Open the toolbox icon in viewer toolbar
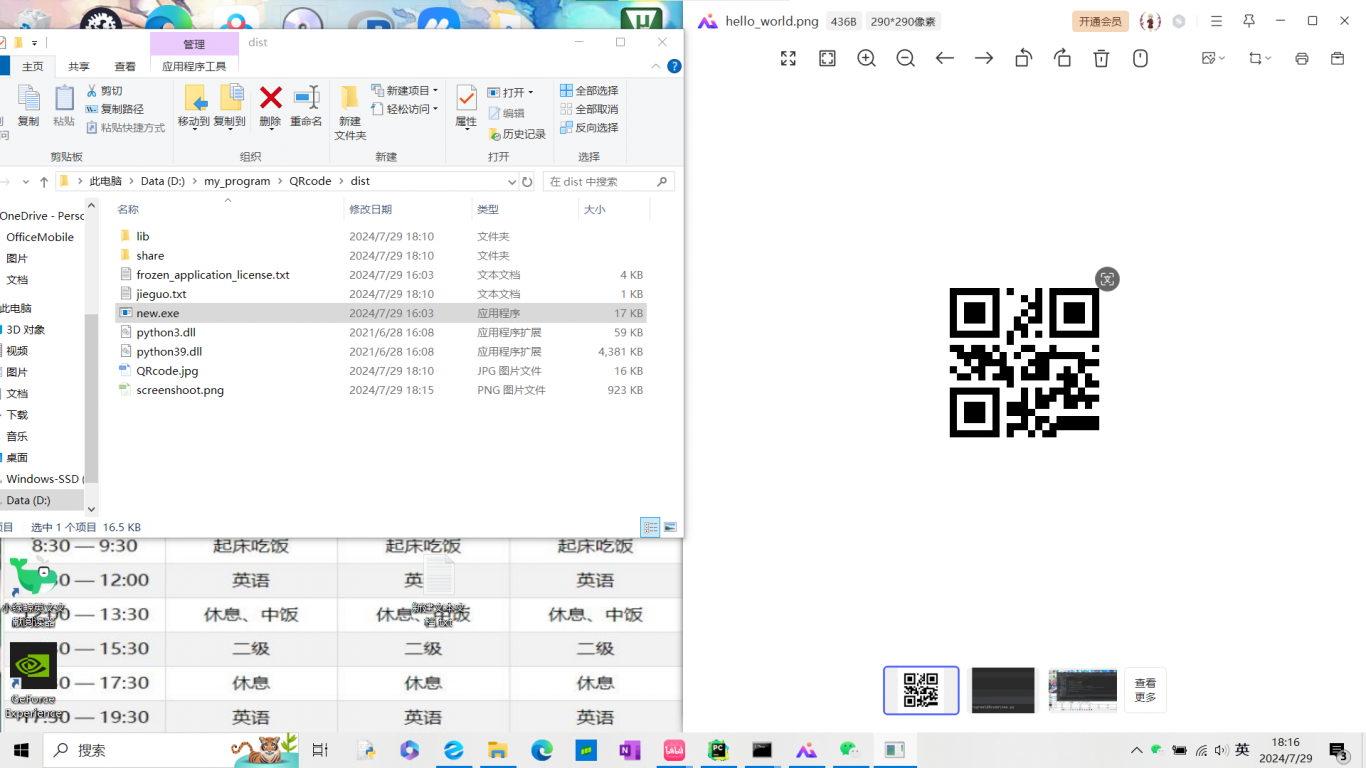Screen dimensions: 1366x768 coord(1338,59)
